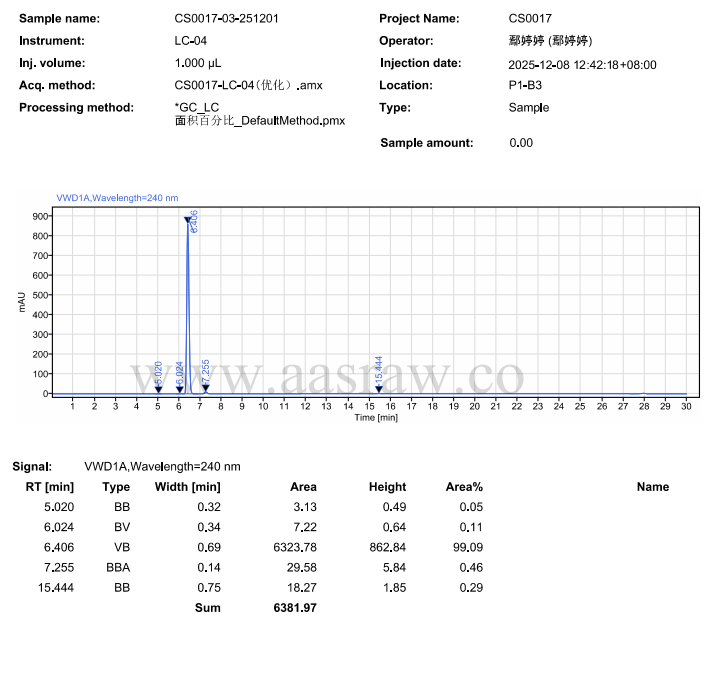Click the peak marker triangle at 5.020 min

pyautogui.click(x=157, y=389)
